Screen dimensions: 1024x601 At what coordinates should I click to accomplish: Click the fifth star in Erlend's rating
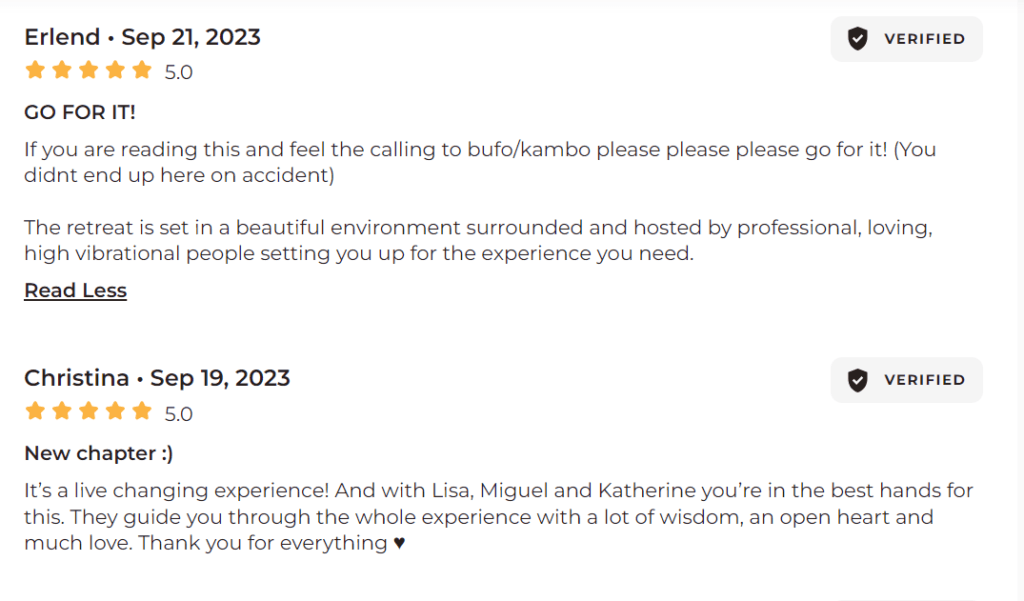141,71
